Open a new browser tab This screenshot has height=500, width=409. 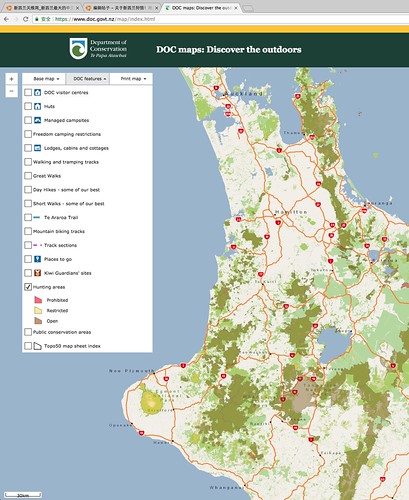pyautogui.click(x=248, y=8)
